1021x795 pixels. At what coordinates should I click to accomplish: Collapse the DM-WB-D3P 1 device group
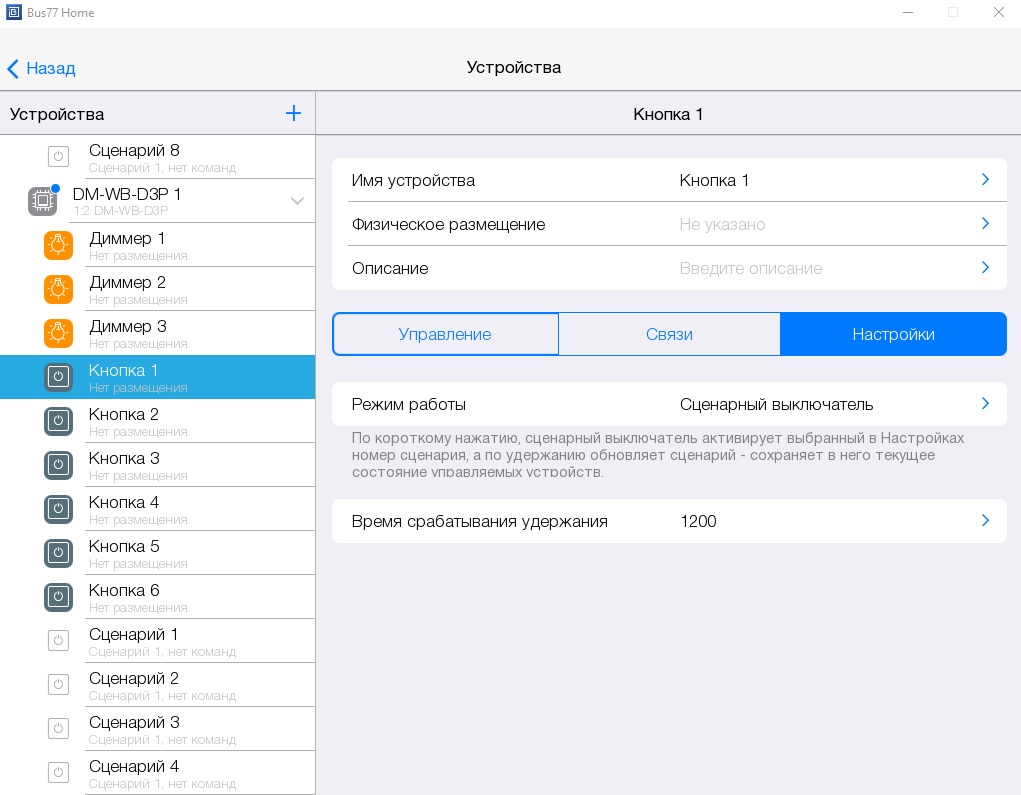[x=297, y=201]
